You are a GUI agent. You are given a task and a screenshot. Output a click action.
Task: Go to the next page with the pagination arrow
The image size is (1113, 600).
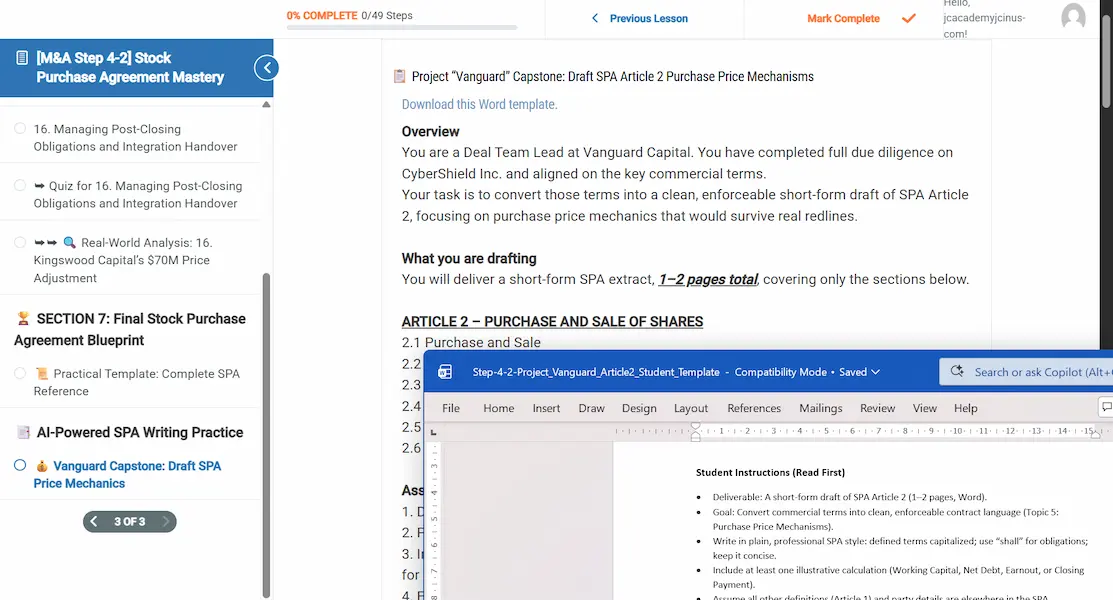tap(165, 521)
